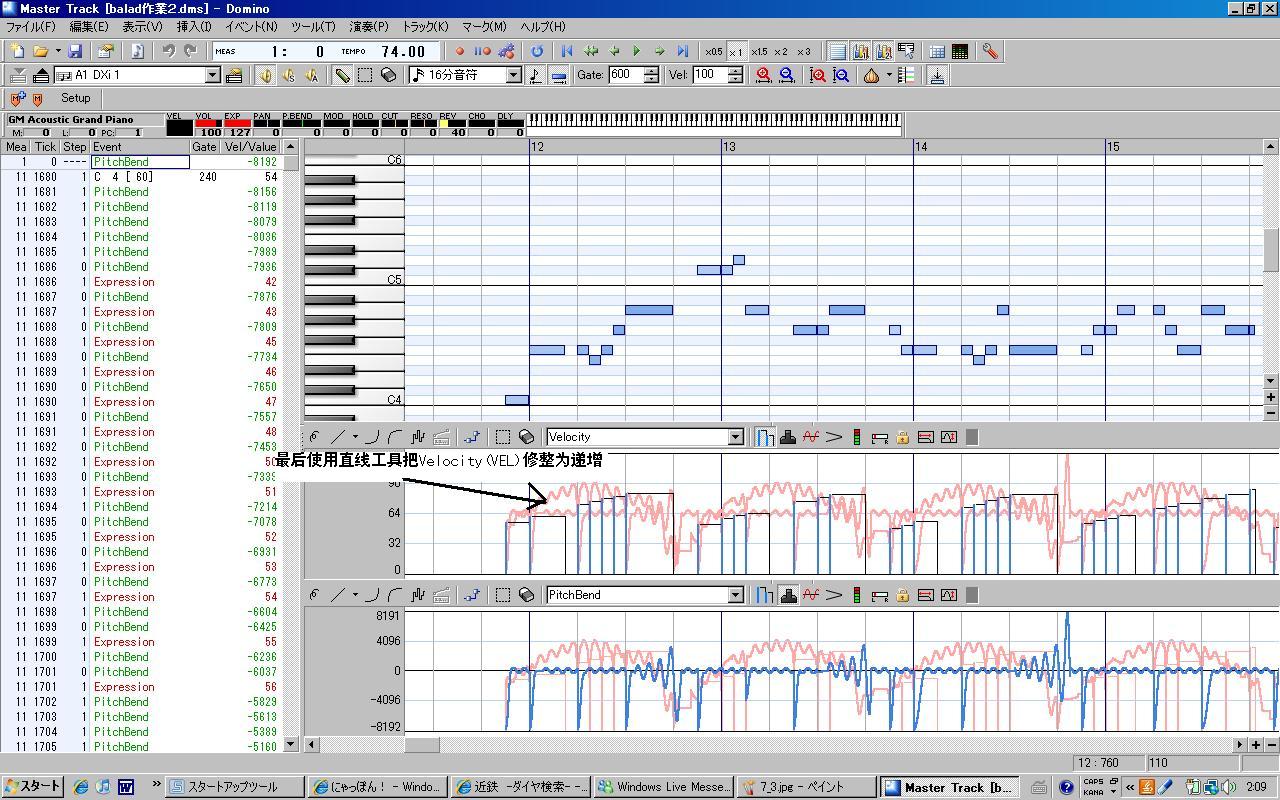The height and width of the screenshot is (800, 1280).
Task: Click the Vel/Value column header
Action: pos(251,147)
